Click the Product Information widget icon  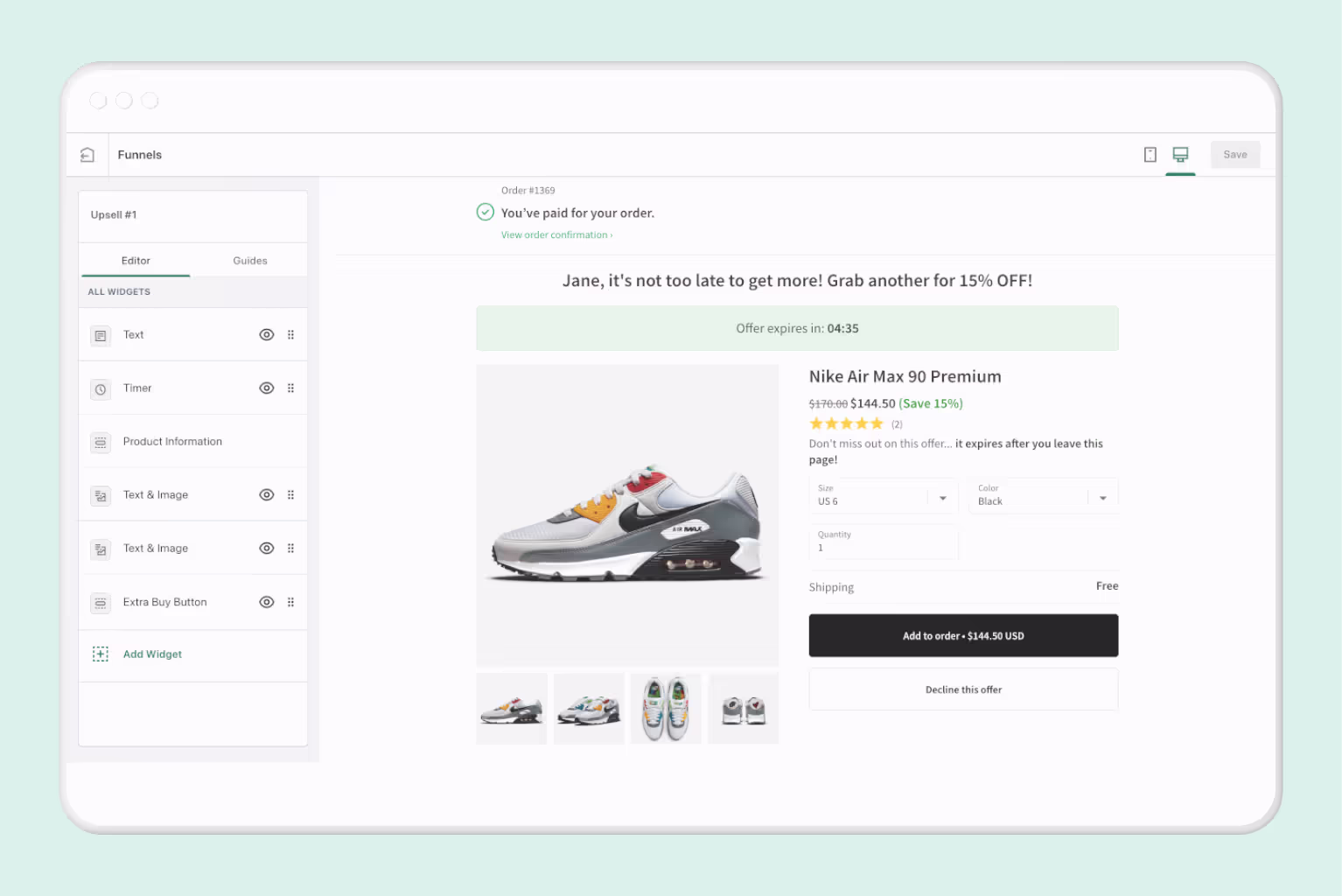101,443
